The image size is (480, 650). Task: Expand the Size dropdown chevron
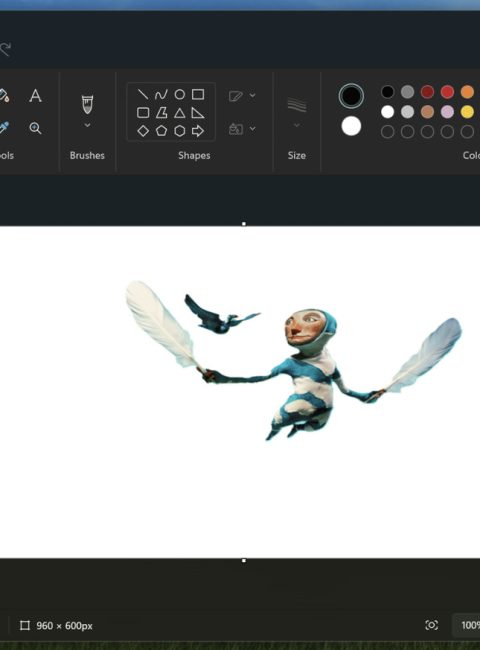point(297,125)
